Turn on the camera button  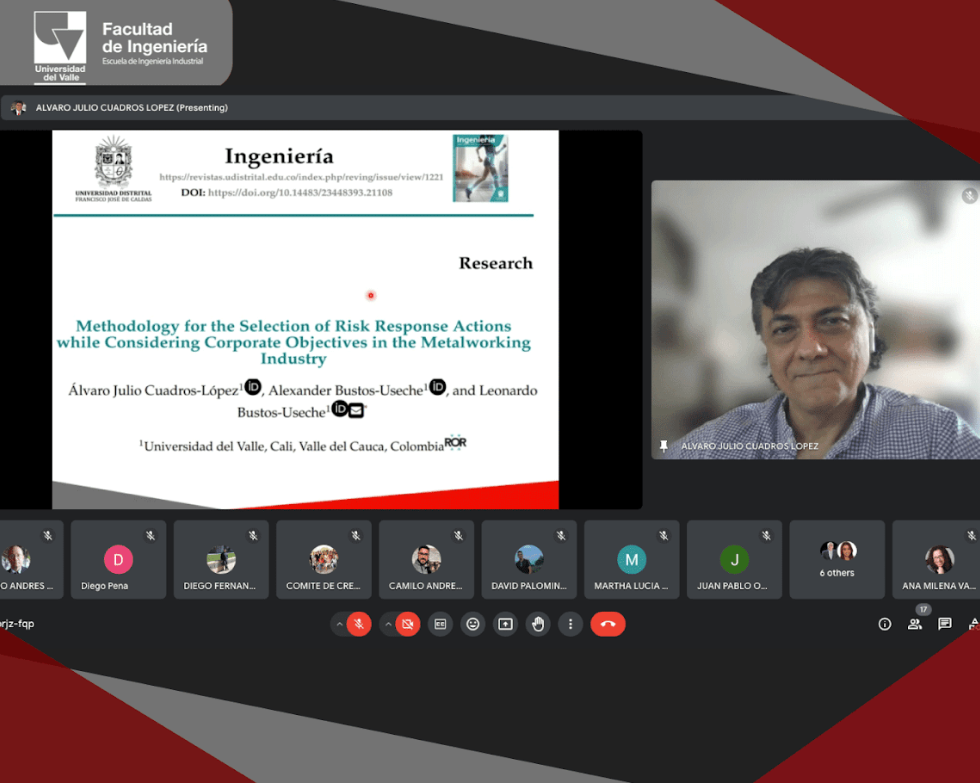tap(407, 624)
